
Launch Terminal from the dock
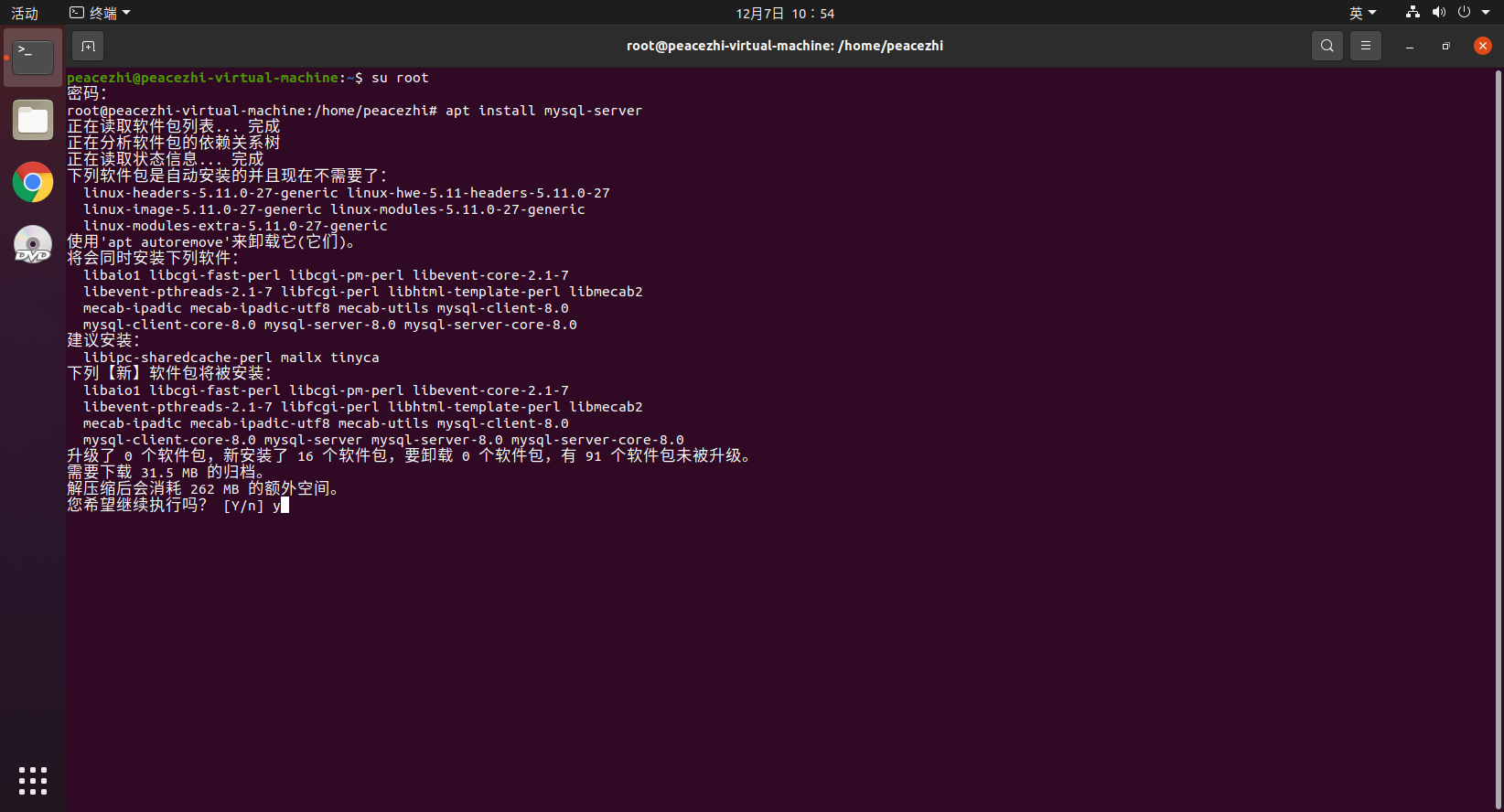click(33, 57)
